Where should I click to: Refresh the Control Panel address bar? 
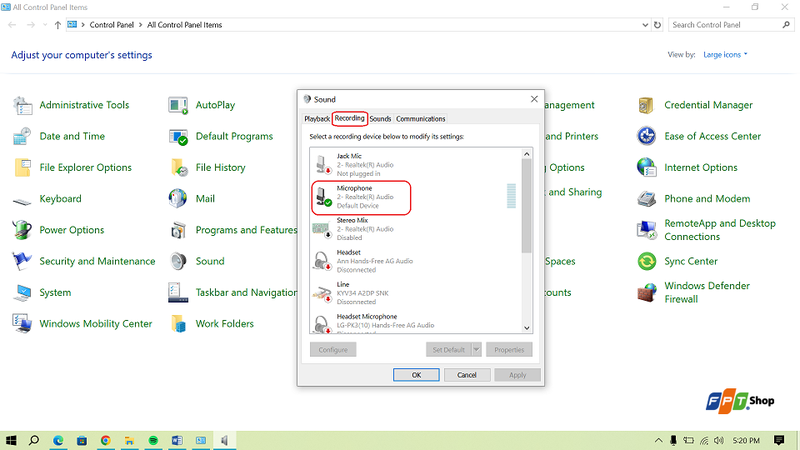pos(657,24)
